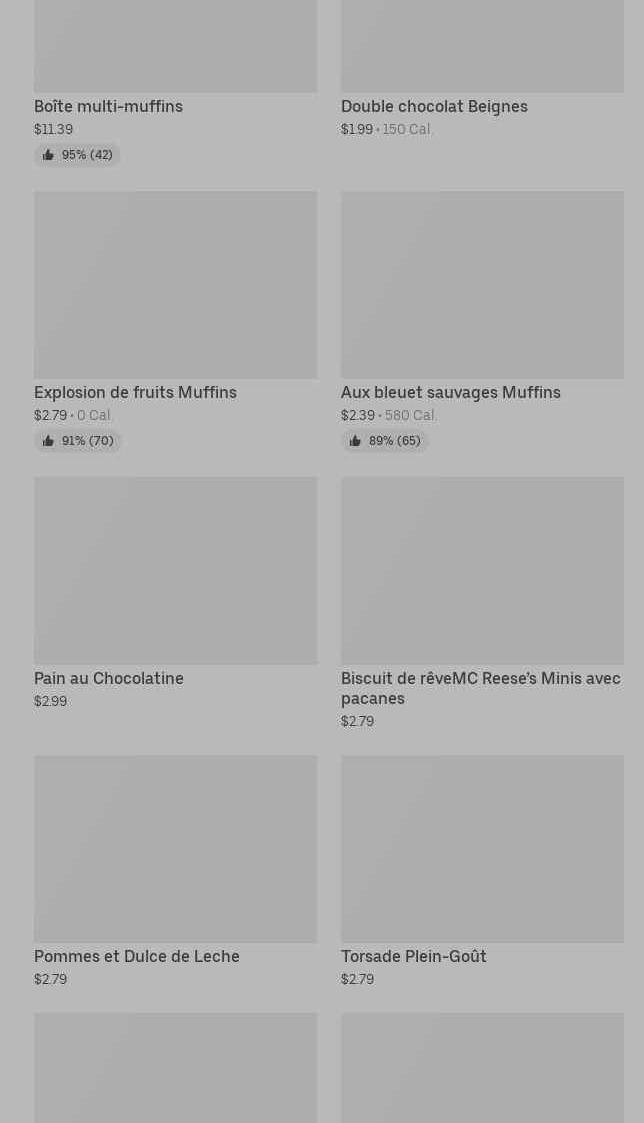Open the Torsade Plein-Goût product image
The height and width of the screenshot is (1123, 644).
[482, 849]
